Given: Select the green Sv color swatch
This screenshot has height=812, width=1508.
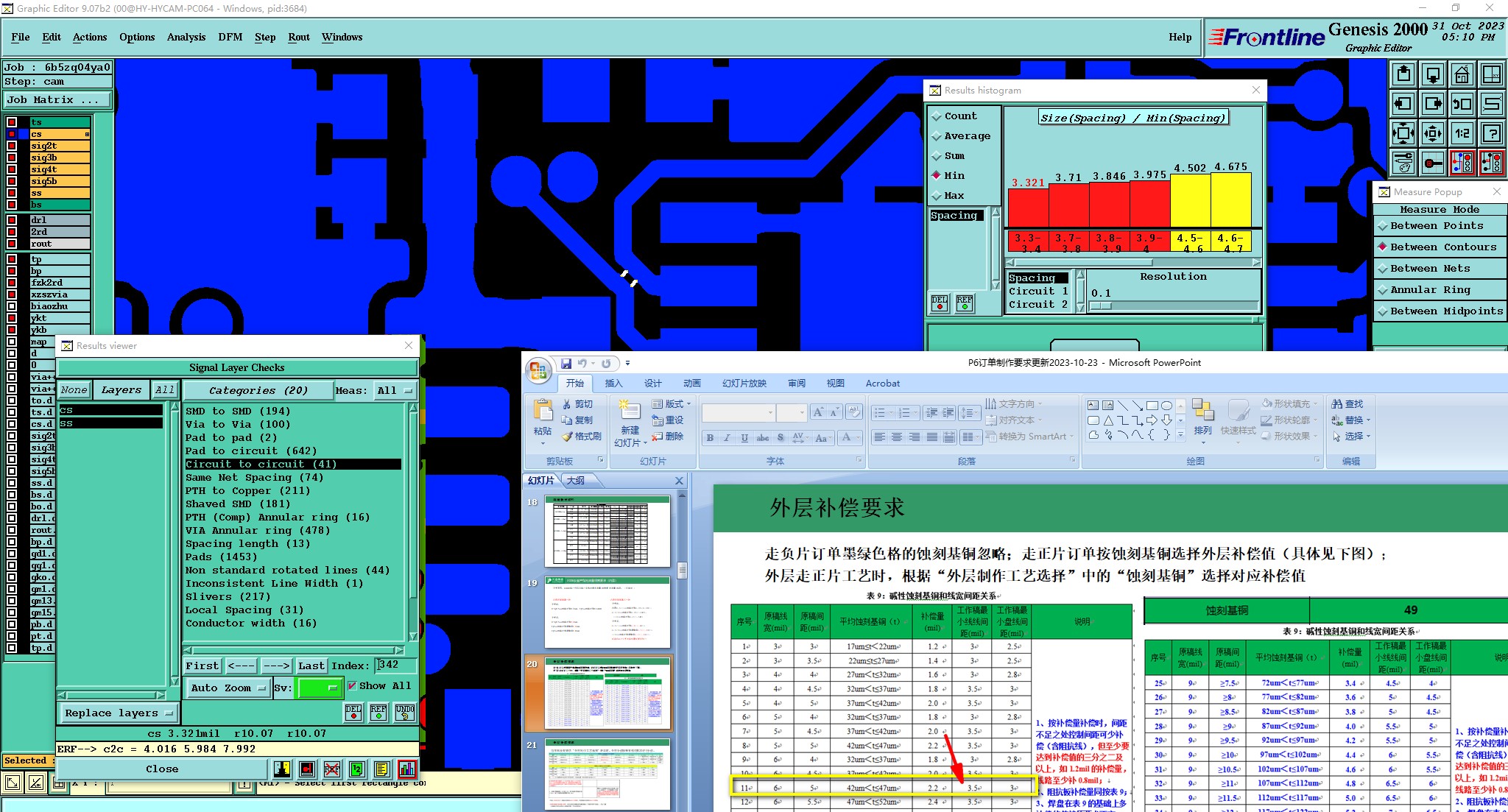Looking at the screenshot, I should [x=318, y=688].
